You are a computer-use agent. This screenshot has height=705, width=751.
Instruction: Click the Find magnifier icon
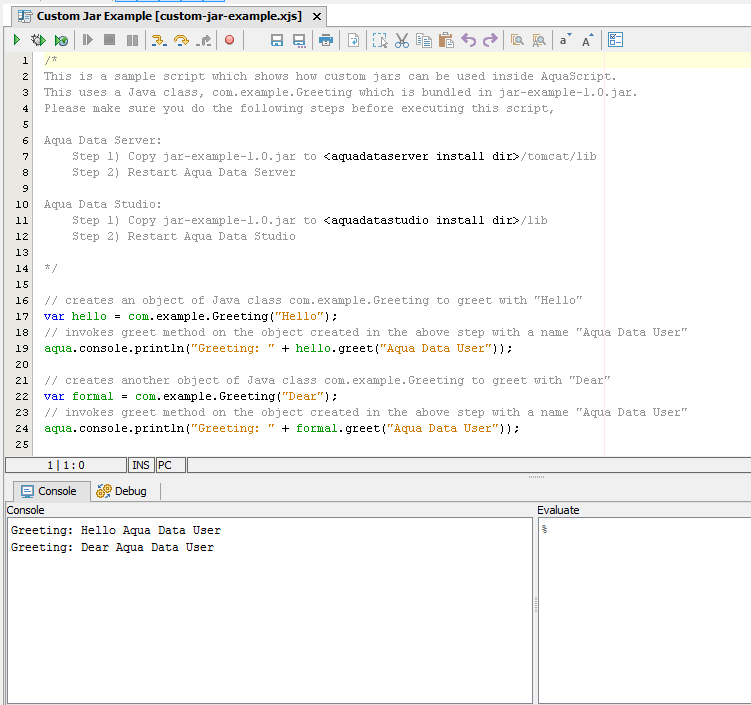[x=517, y=40]
